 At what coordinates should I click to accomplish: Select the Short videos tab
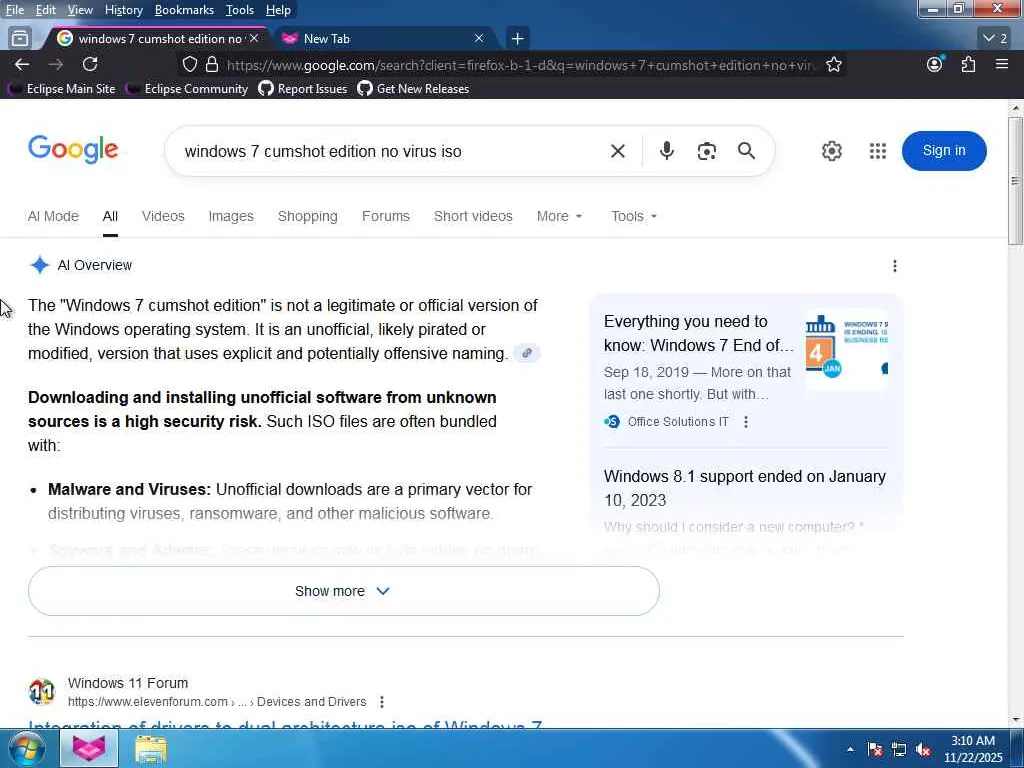(473, 216)
